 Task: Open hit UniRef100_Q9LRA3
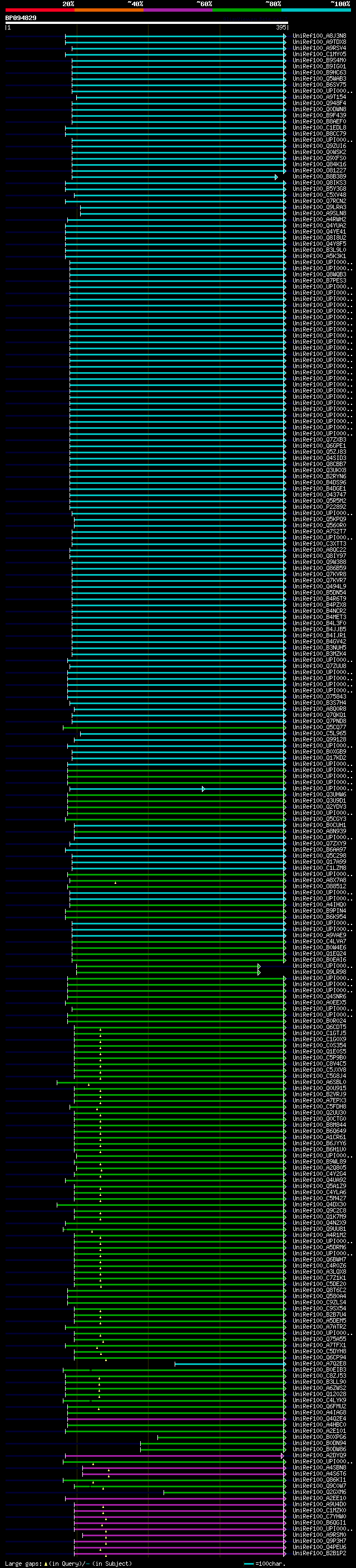319,207
